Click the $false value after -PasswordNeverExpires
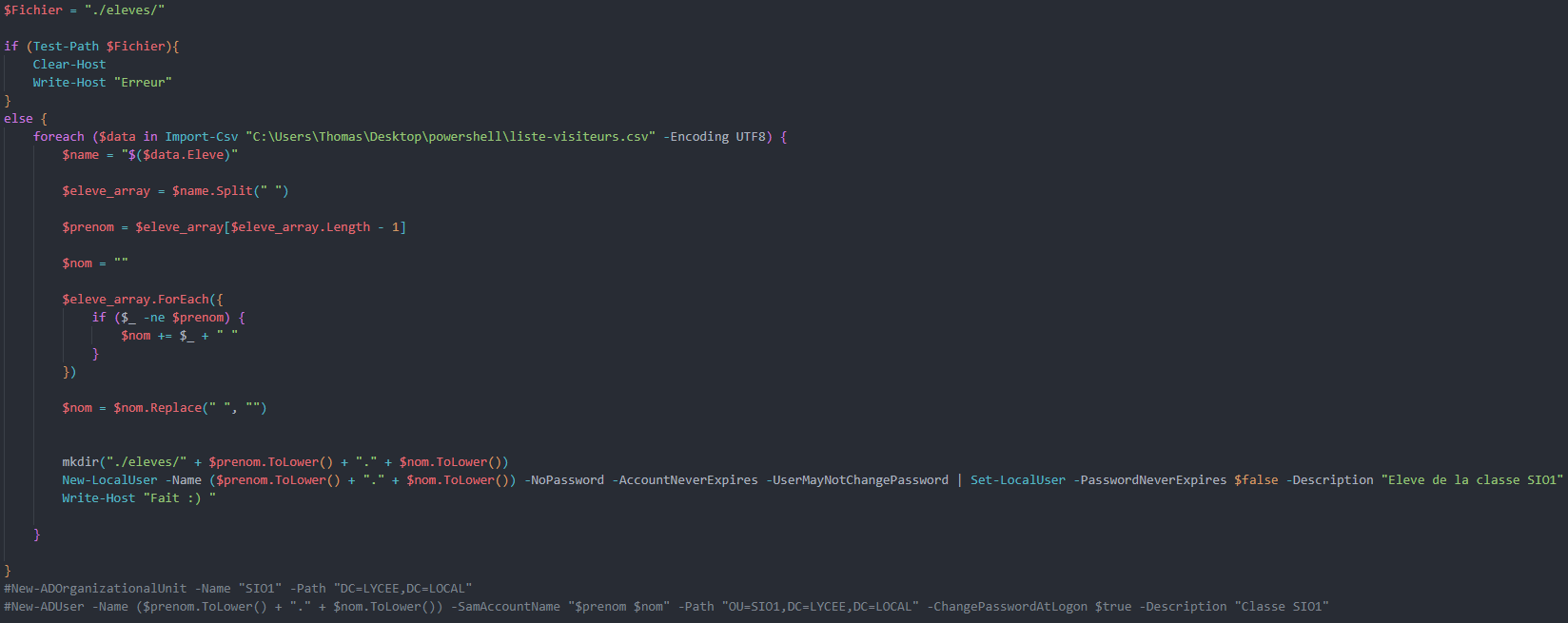 click(x=1256, y=479)
